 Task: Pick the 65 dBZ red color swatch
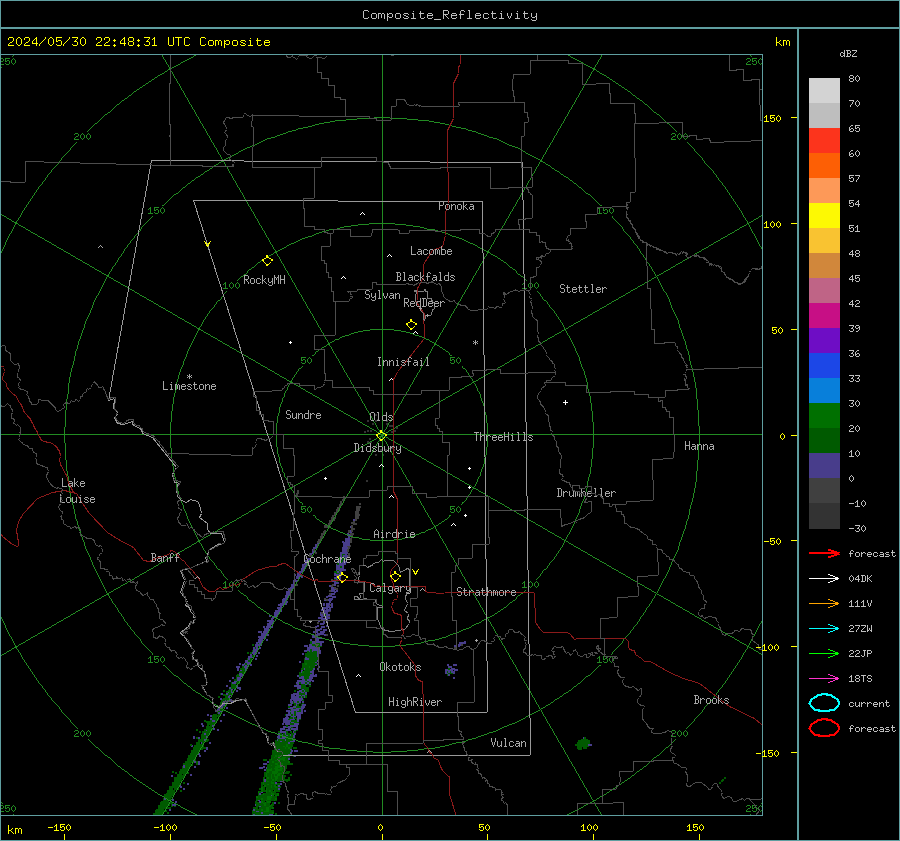point(824,140)
